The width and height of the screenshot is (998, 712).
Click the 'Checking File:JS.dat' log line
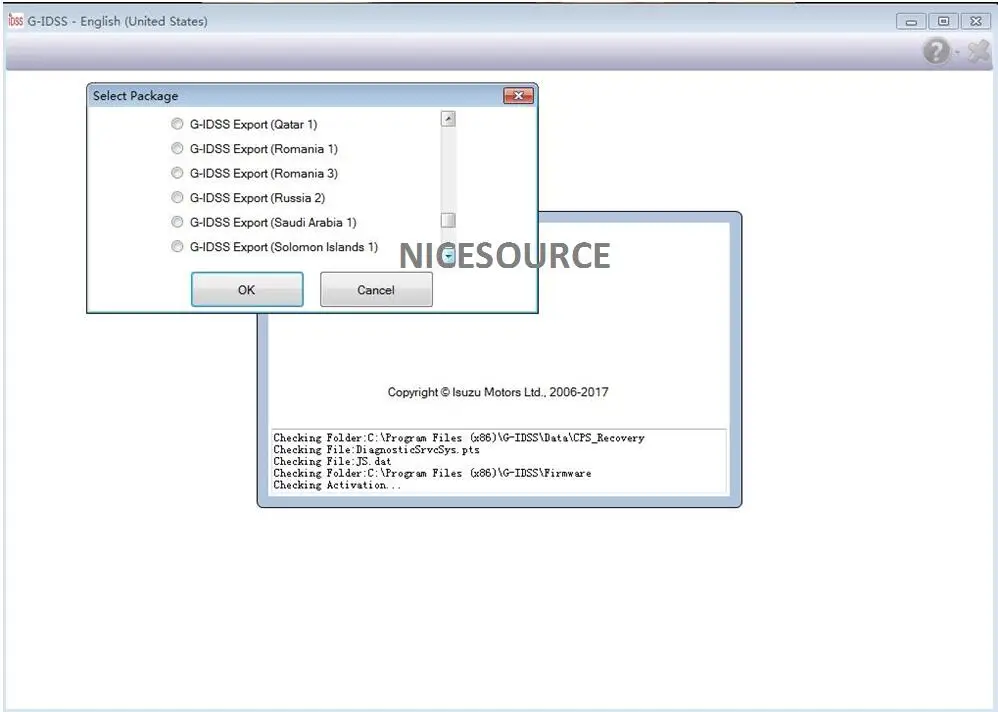tap(332, 461)
